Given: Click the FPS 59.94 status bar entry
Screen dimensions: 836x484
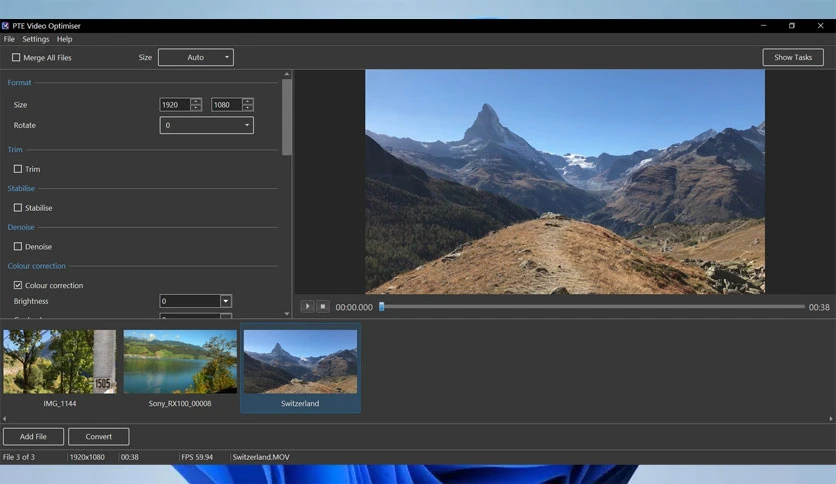Looking at the screenshot, I should [x=197, y=457].
